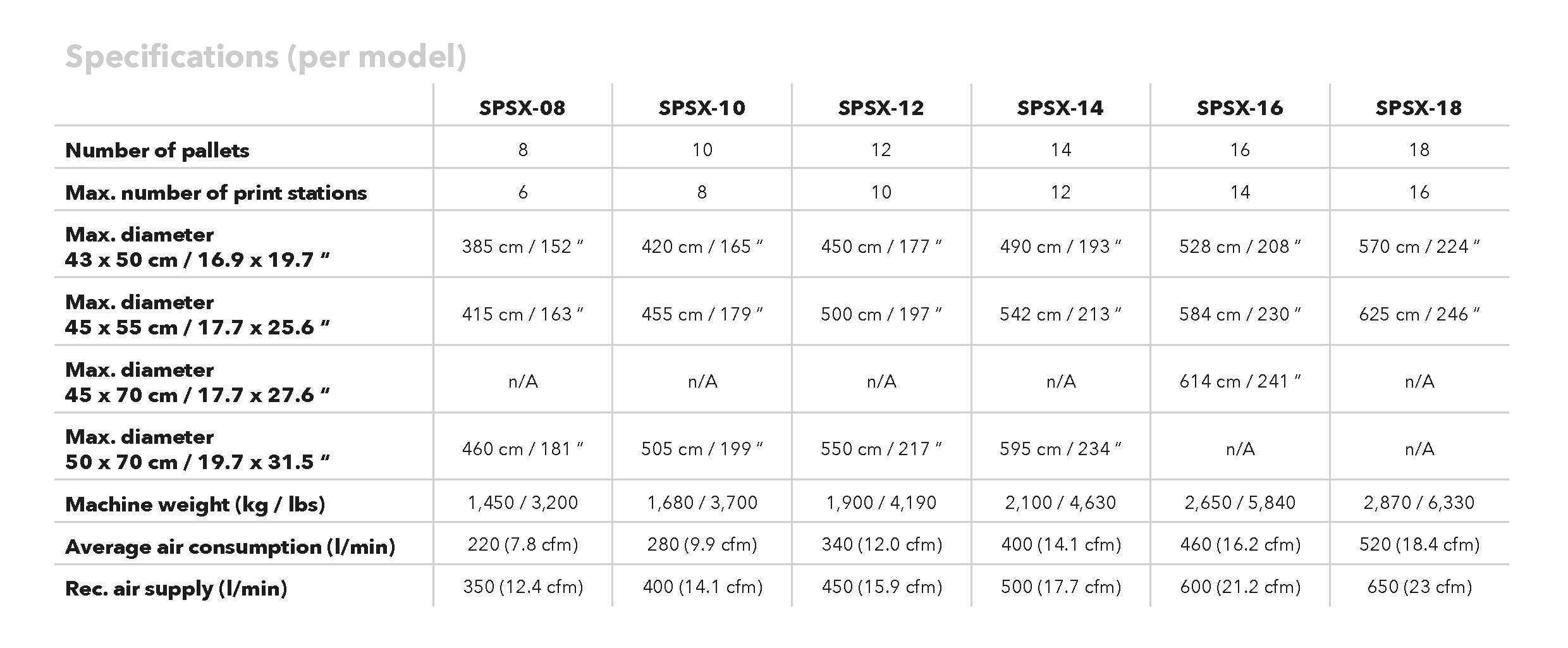Click the '650 (23 cfm)' air supply cell
Image resolution: width=1568 pixels, height=648 pixels.
pos(1419,587)
